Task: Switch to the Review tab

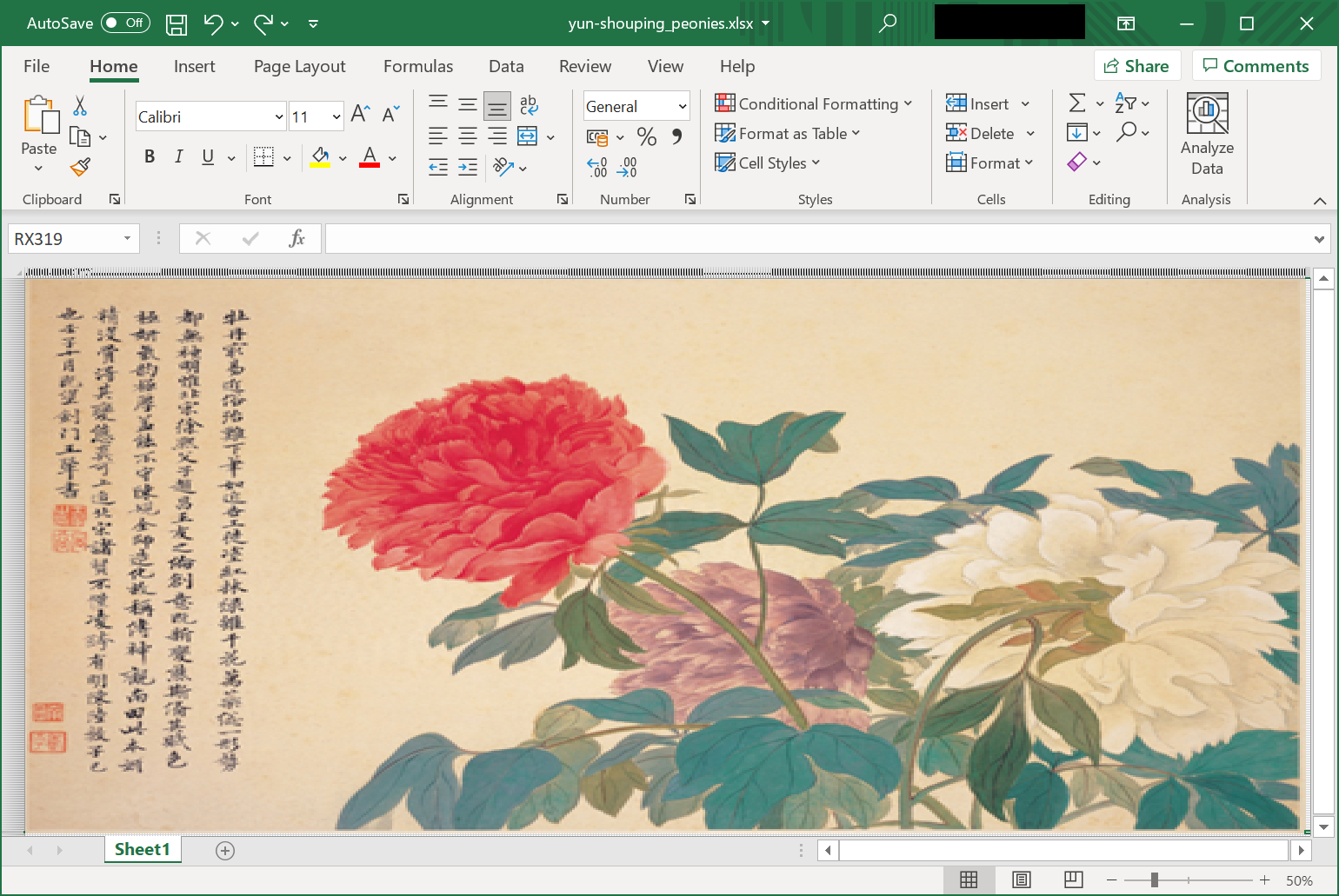Action: 585,66
